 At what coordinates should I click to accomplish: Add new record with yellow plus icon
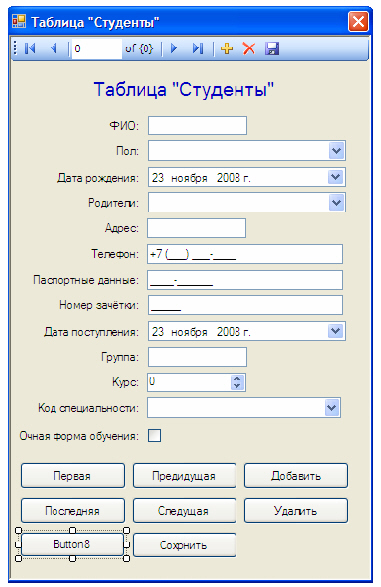tap(227, 49)
